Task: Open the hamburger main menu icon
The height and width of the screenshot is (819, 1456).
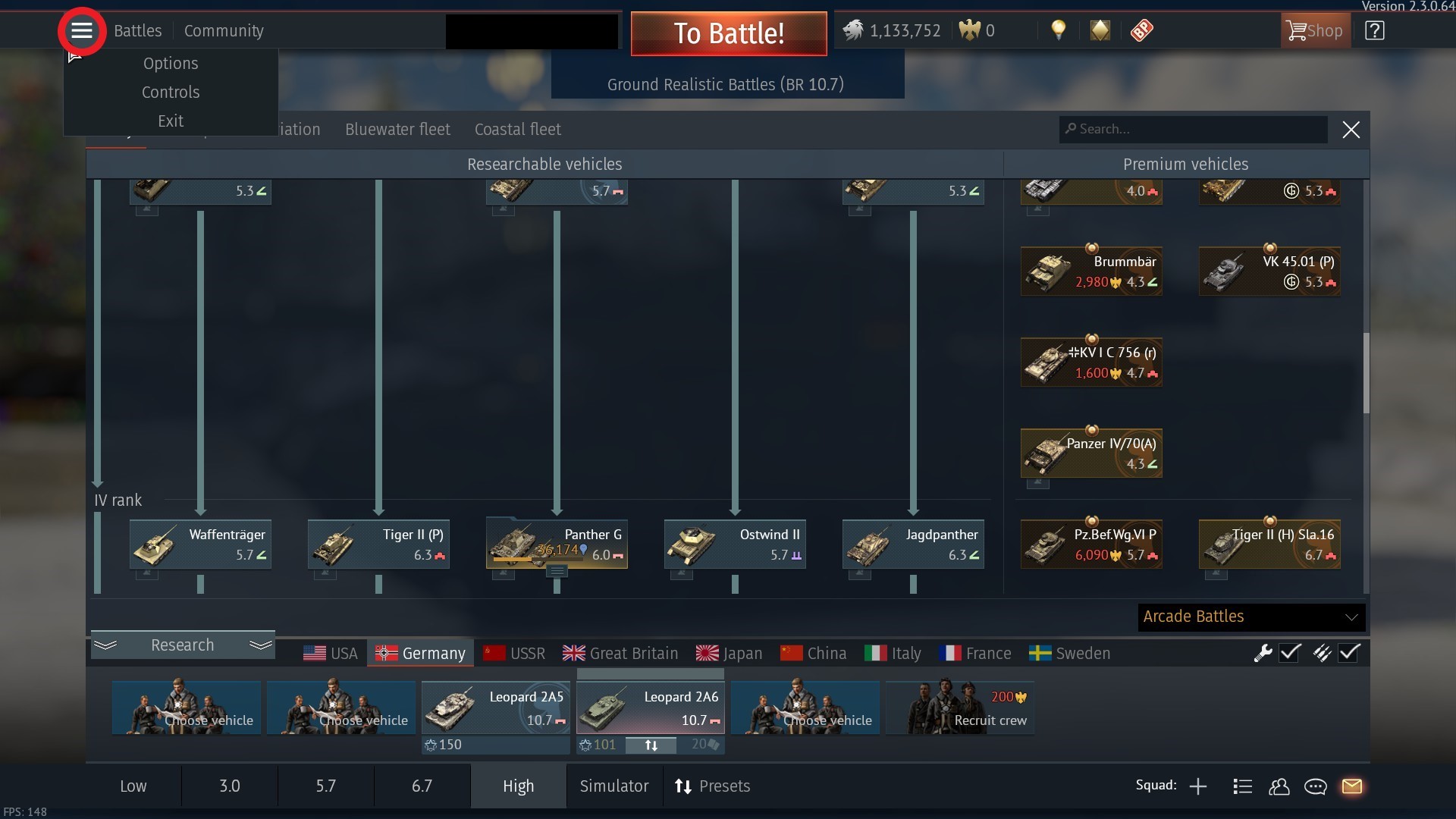Action: point(82,31)
